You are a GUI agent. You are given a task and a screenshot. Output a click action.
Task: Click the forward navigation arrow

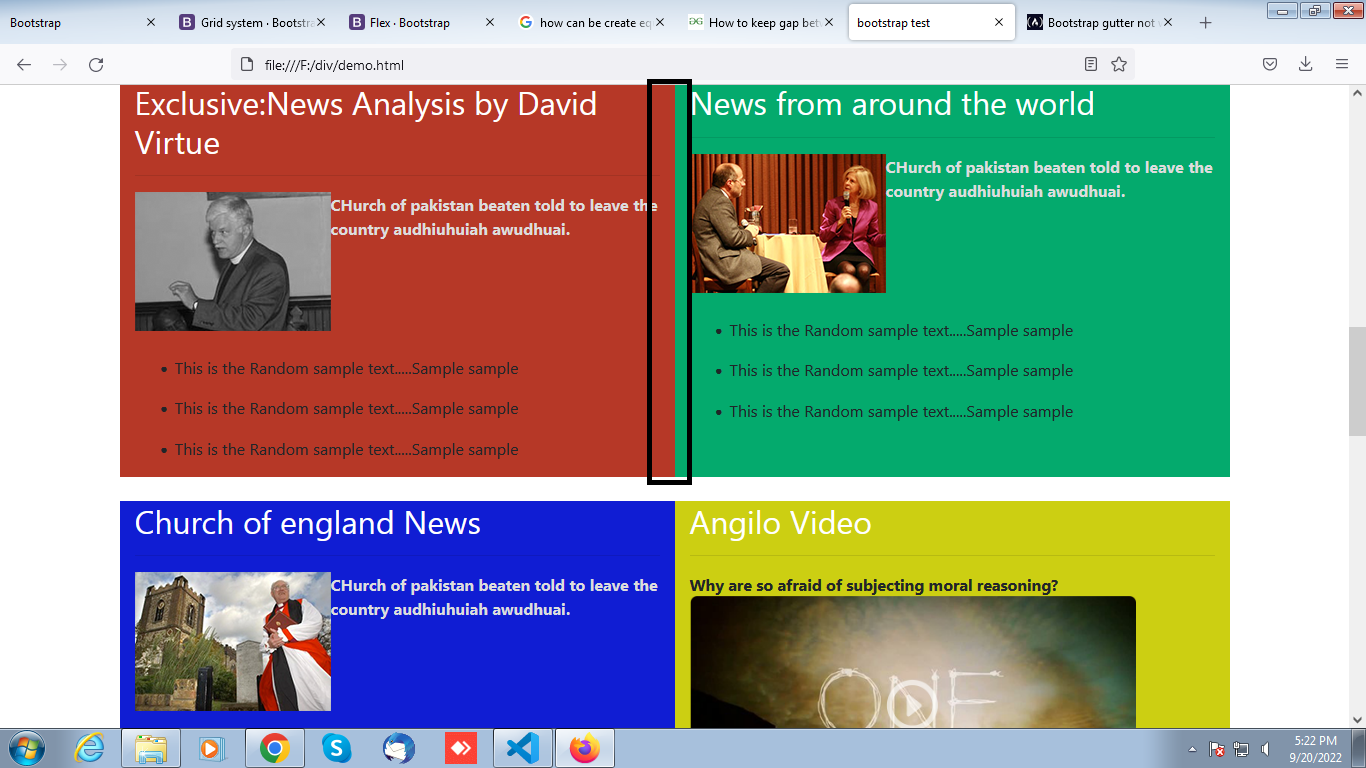60,65
